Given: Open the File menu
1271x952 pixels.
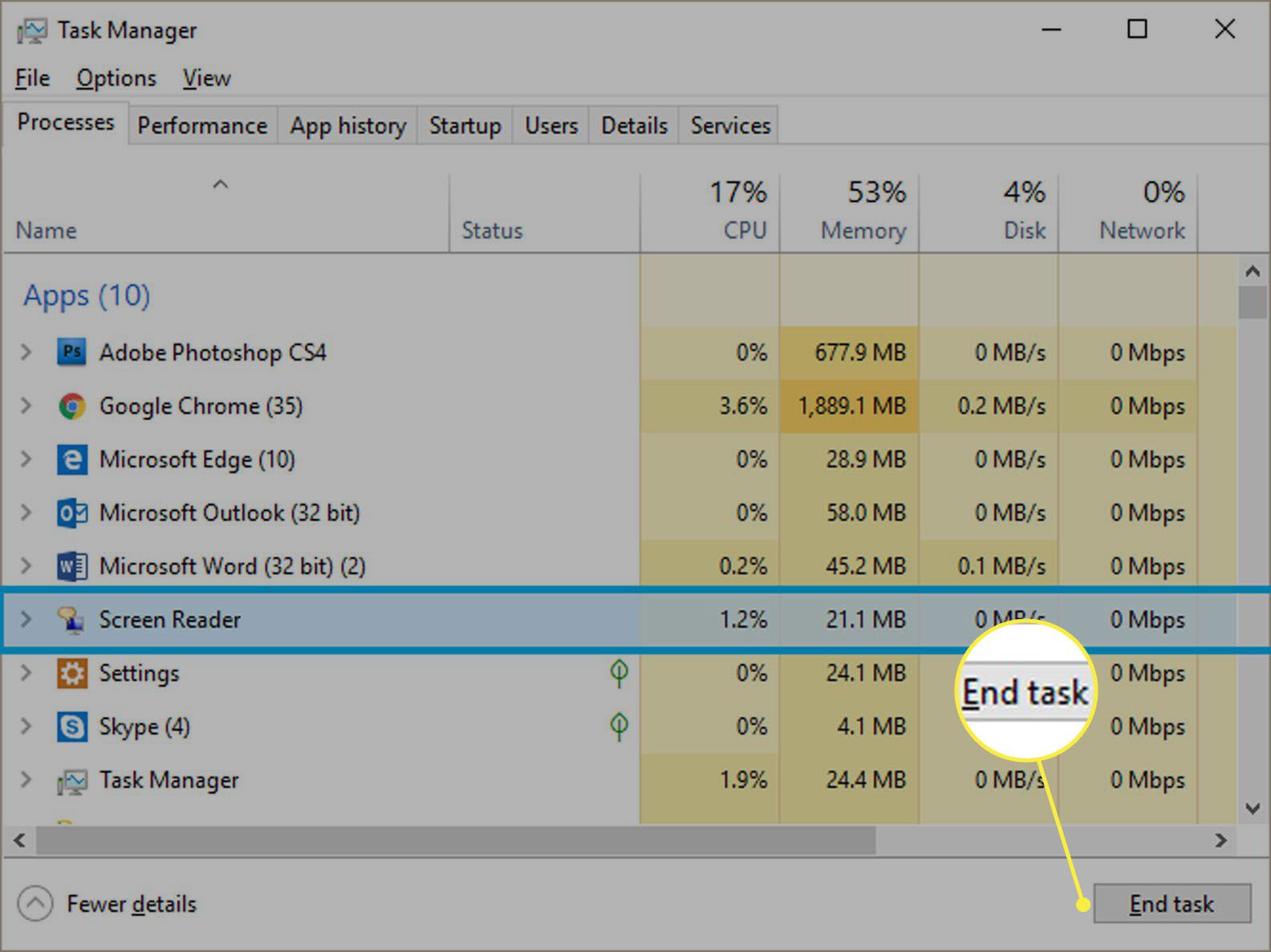Looking at the screenshot, I should [x=32, y=78].
